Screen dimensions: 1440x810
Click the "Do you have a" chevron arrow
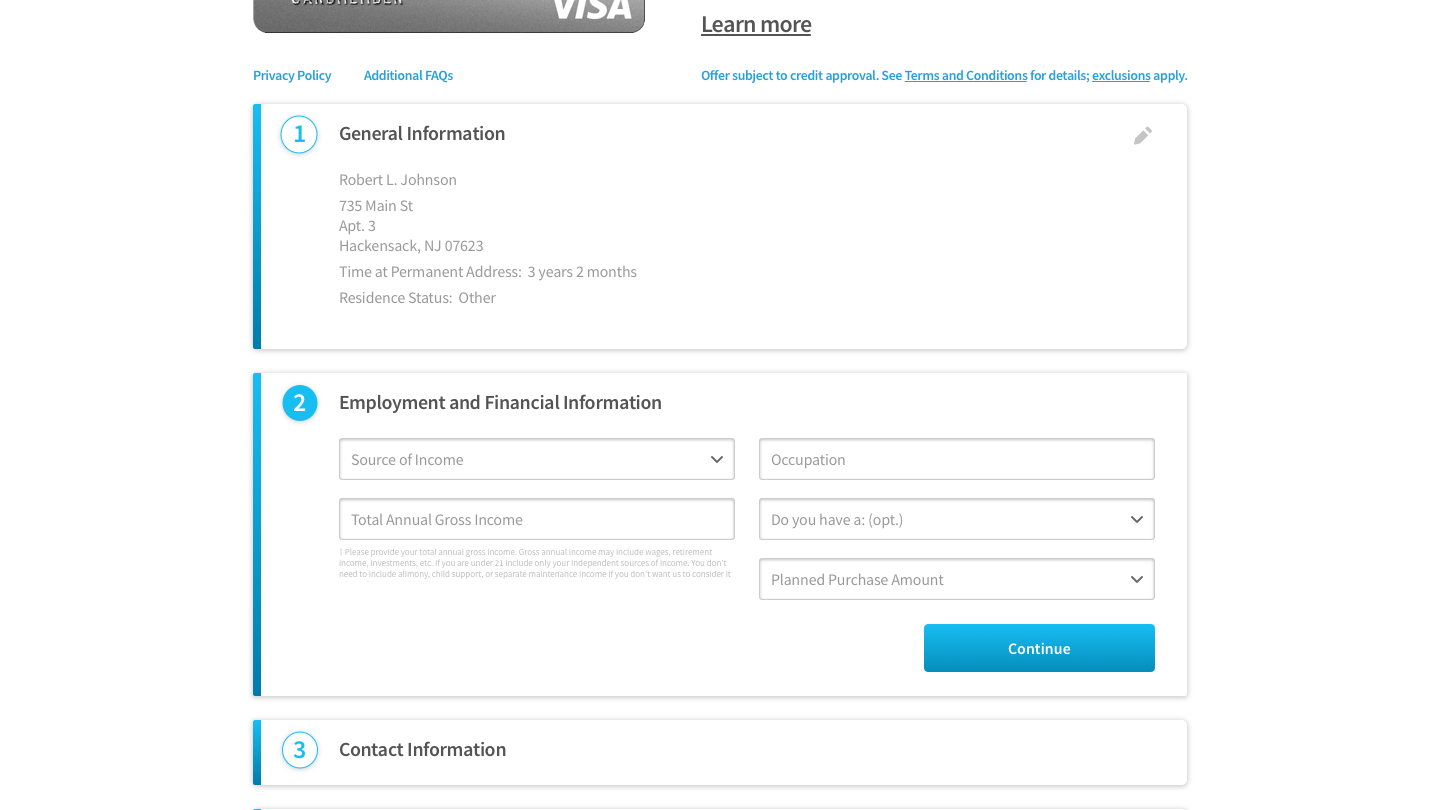tap(1137, 520)
